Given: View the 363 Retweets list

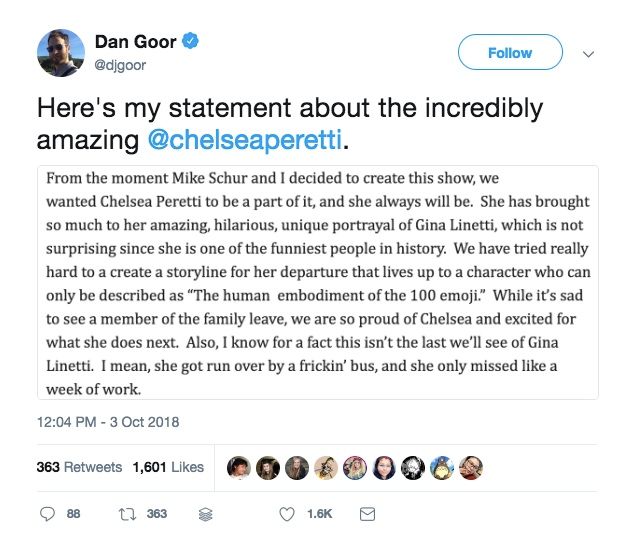Looking at the screenshot, I should 79,467.
